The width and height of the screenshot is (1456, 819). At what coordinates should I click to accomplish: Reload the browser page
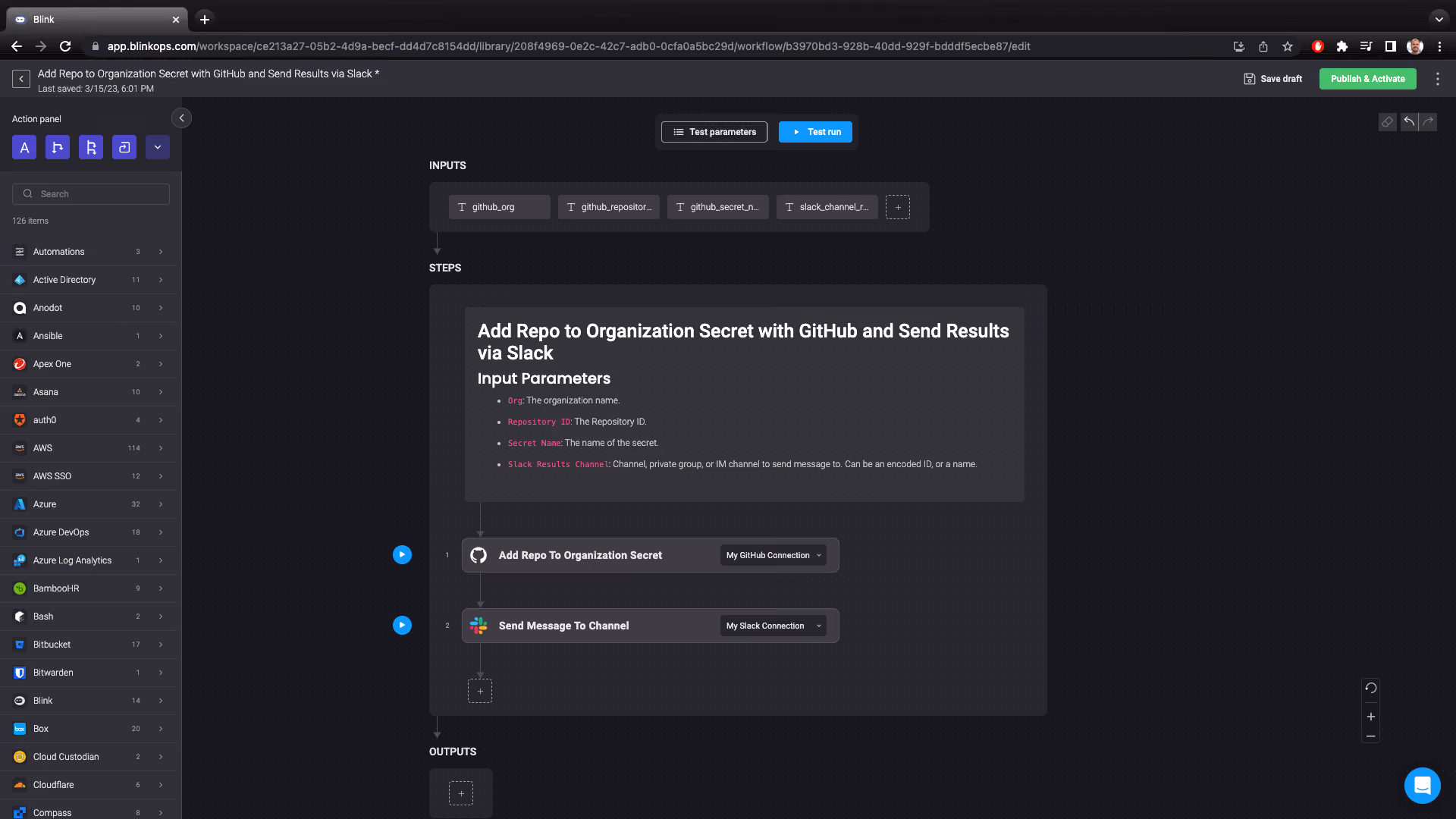pos(65,46)
